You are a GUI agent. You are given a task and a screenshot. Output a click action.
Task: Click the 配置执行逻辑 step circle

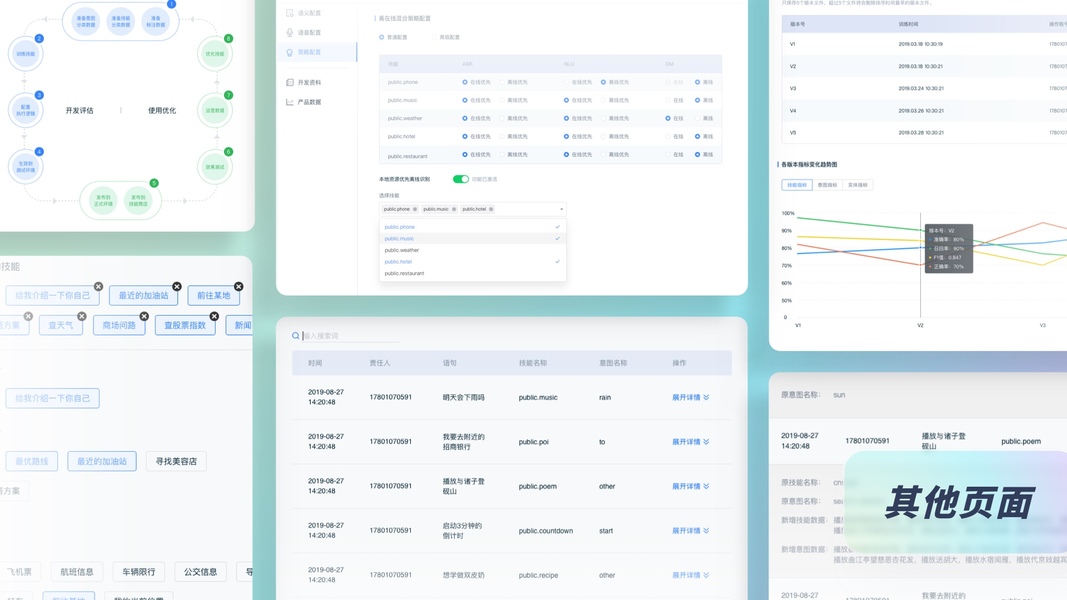point(25,110)
